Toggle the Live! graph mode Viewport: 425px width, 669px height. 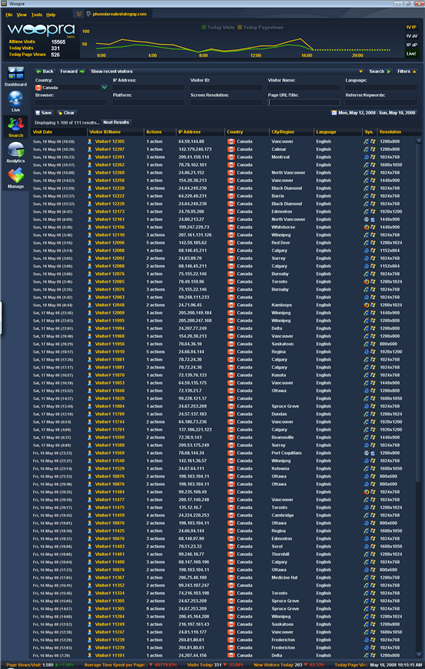[411, 54]
